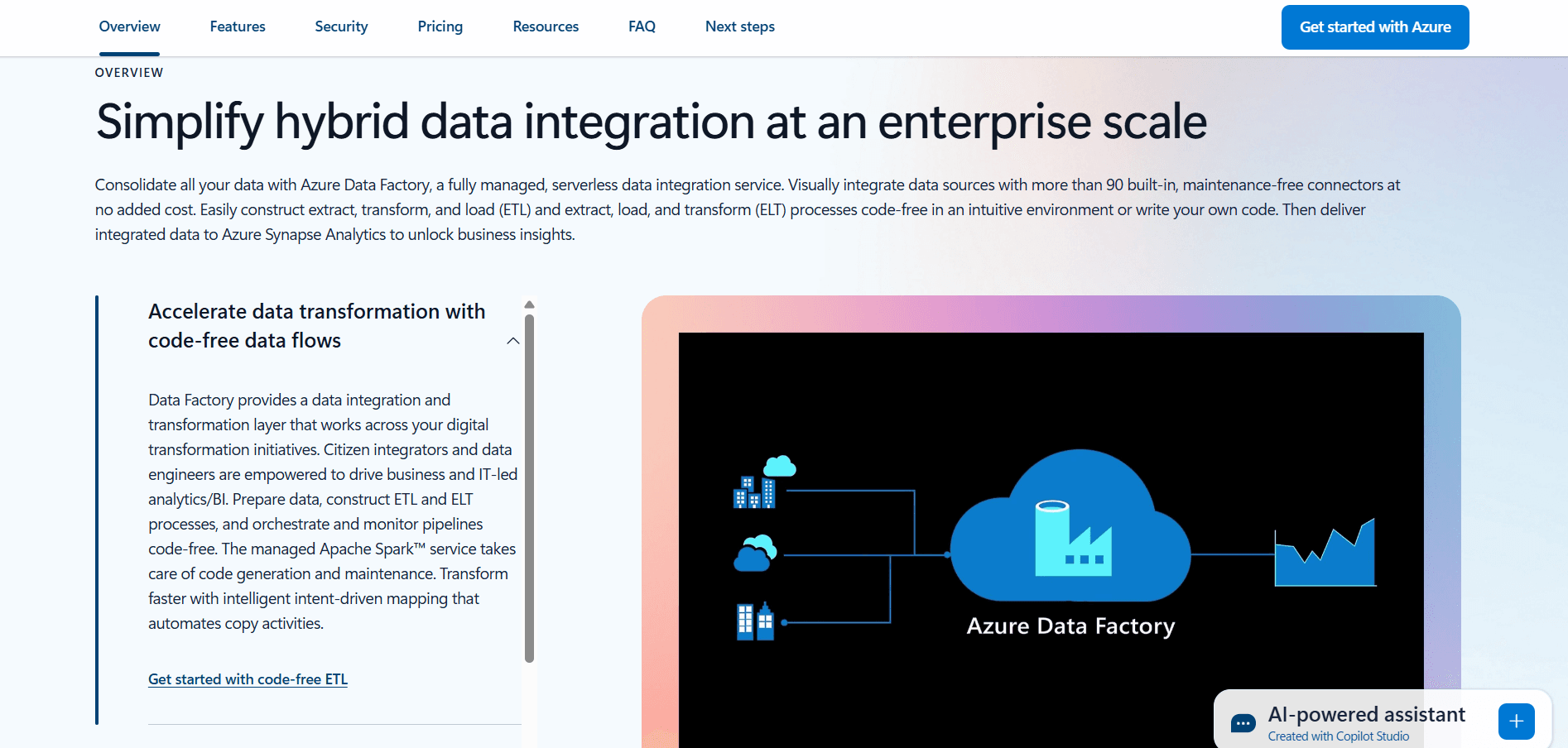The width and height of the screenshot is (1568, 748).
Task: Go to the Features tab
Action: 238,26
